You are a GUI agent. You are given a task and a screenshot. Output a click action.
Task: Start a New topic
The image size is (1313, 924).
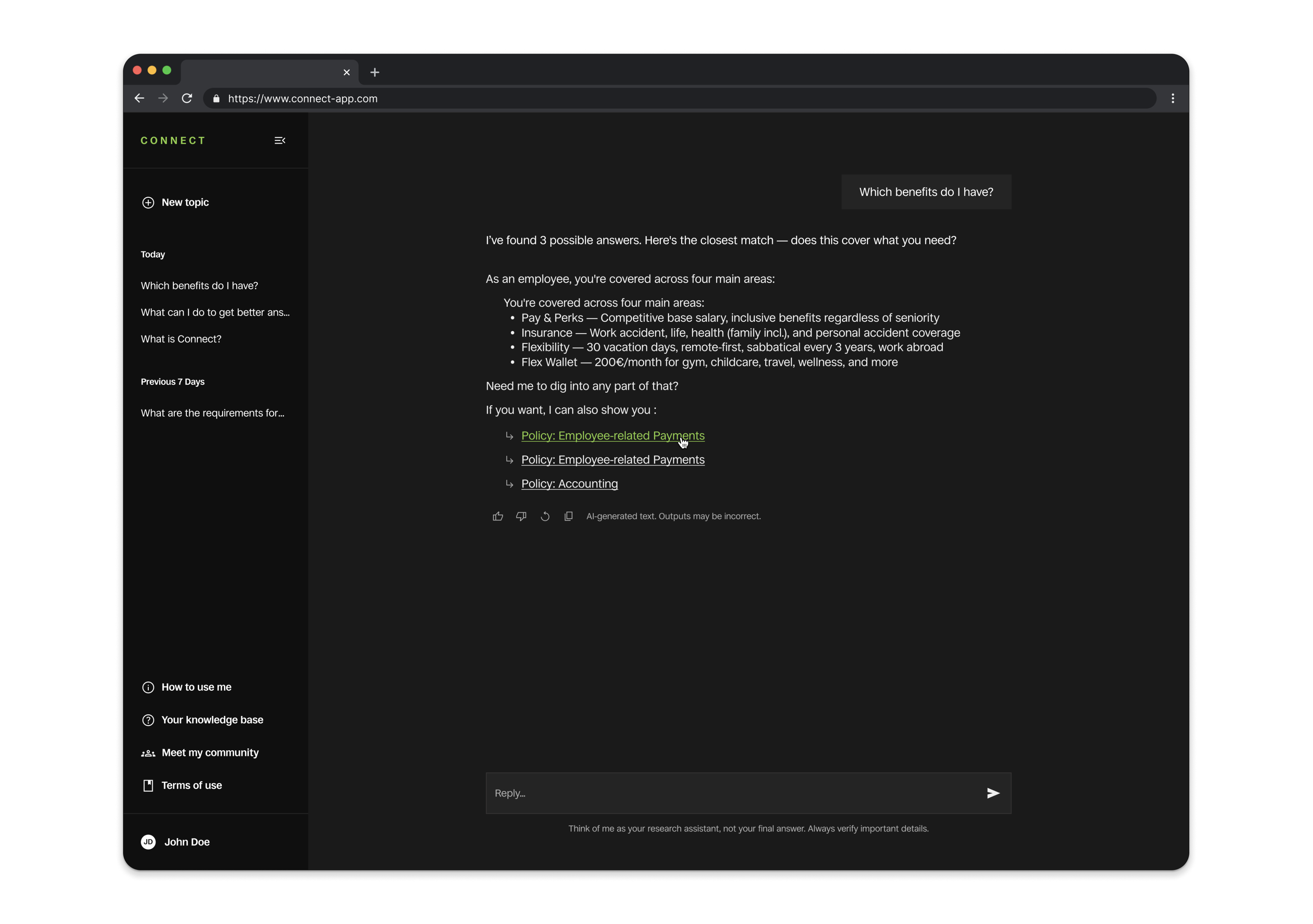pos(176,203)
